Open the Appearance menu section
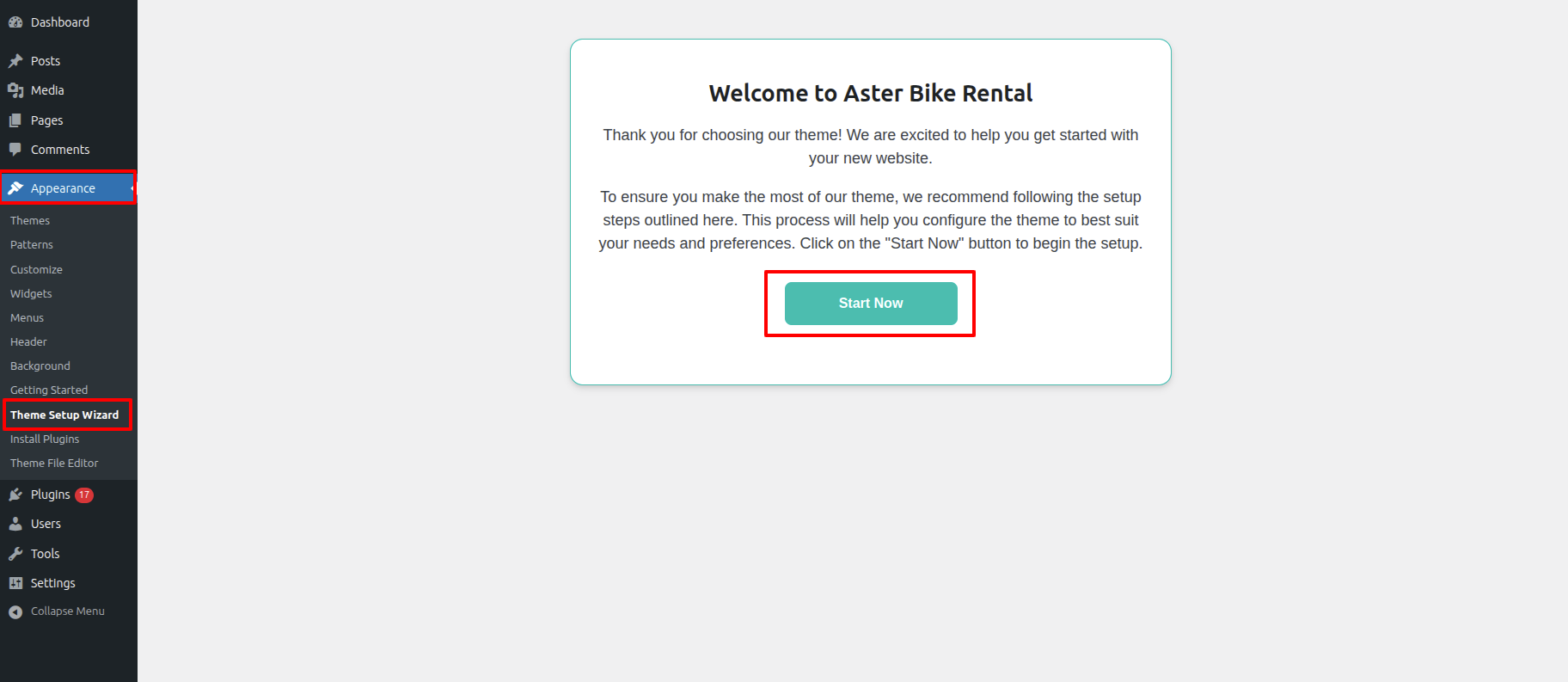This screenshot has height=682, width=1568. 63,188
